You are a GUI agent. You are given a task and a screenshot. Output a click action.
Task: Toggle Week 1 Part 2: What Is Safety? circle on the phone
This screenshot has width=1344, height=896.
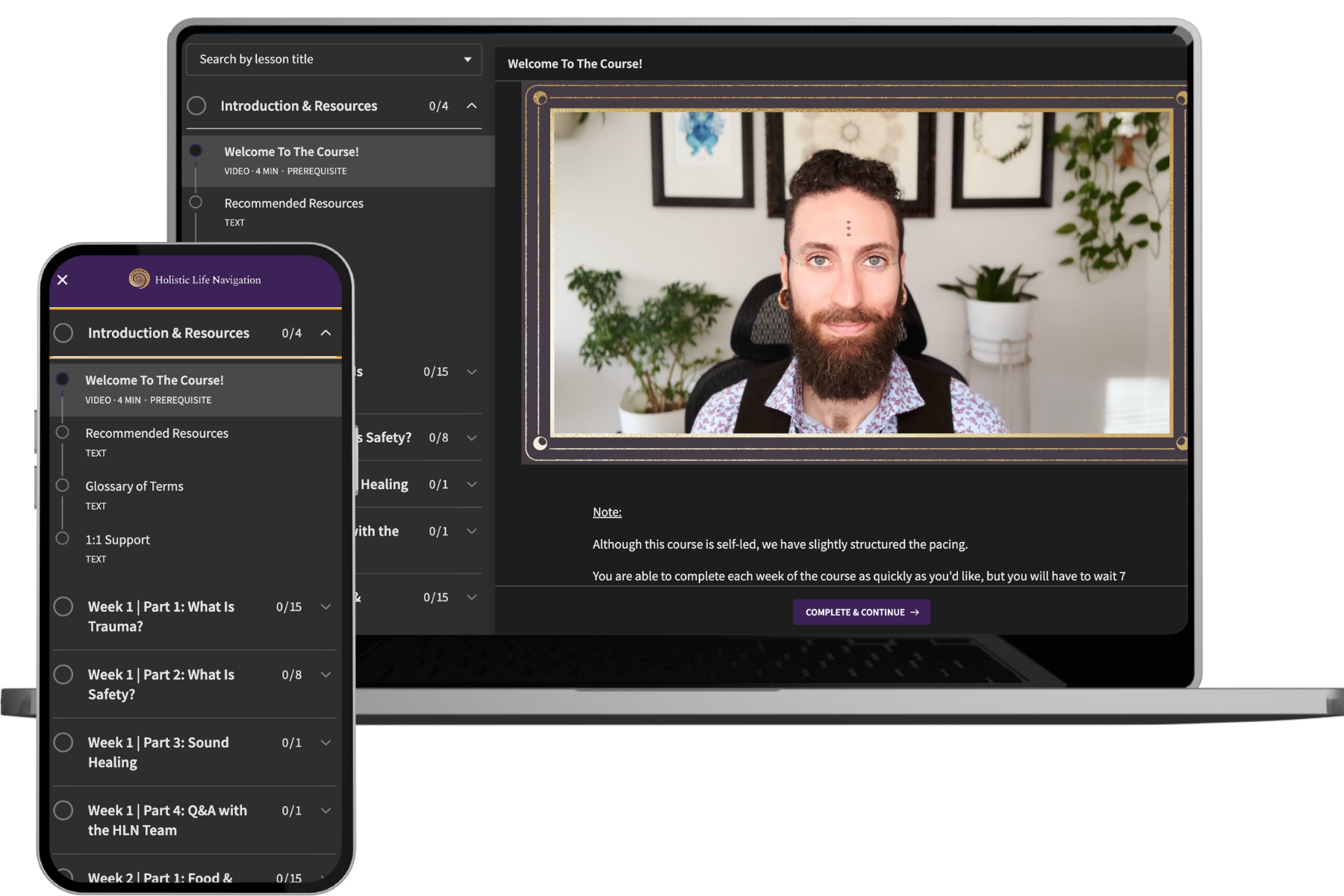point(63,675)
